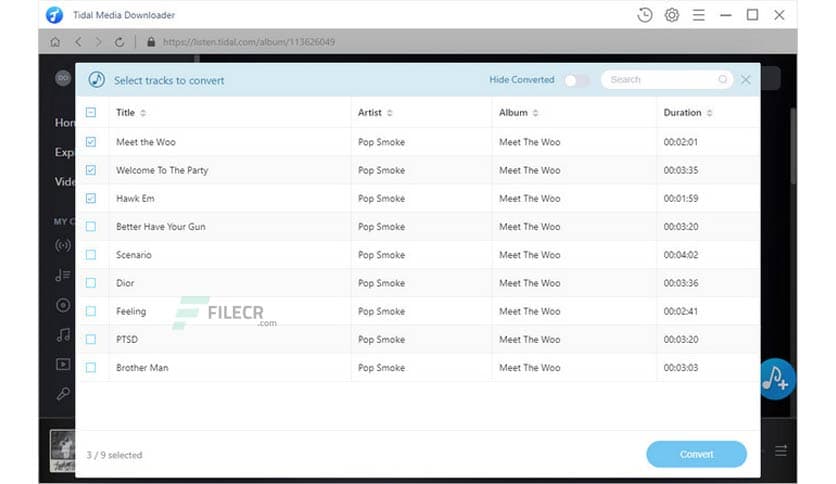Click the PTSD track title
This screenshot has height=484, width=836.
[127, 340]
